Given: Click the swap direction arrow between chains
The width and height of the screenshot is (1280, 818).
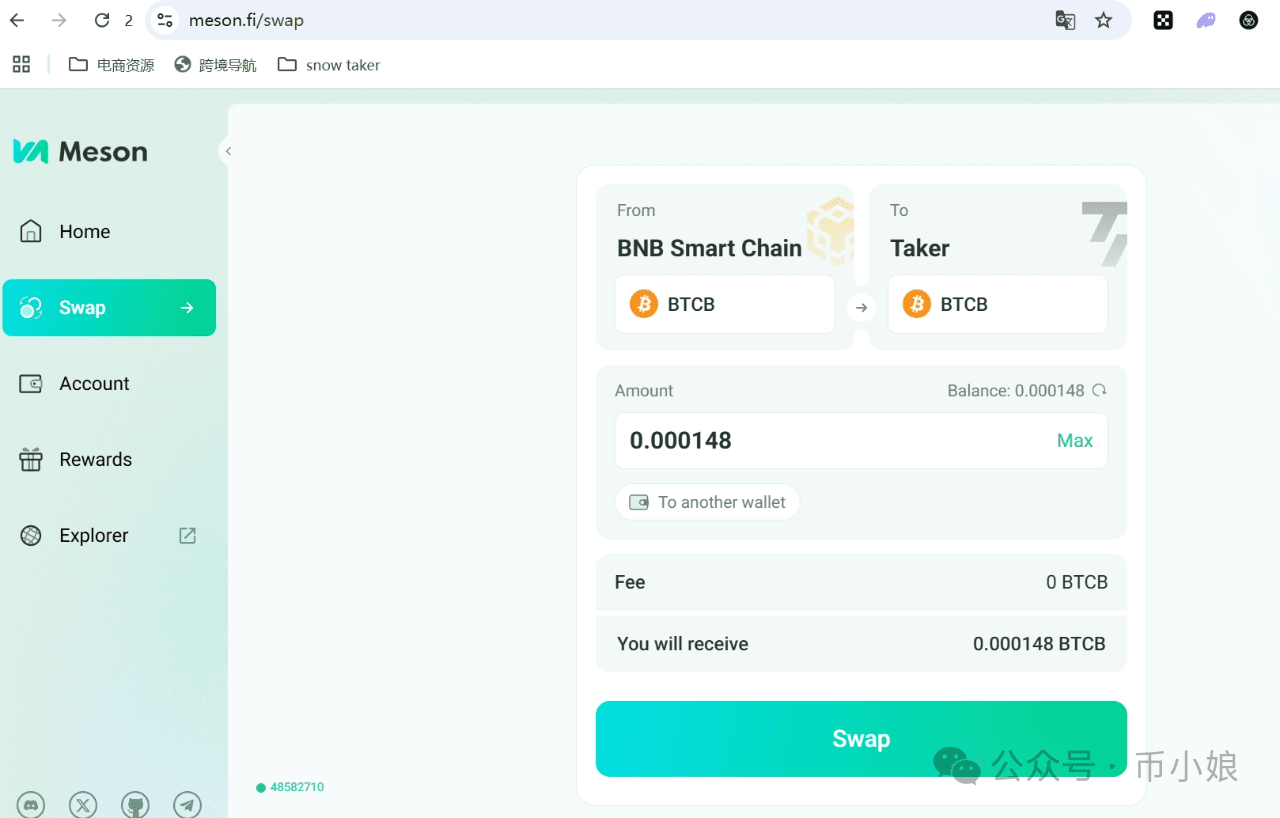Looking at the screenshot, I should point(861,308).
